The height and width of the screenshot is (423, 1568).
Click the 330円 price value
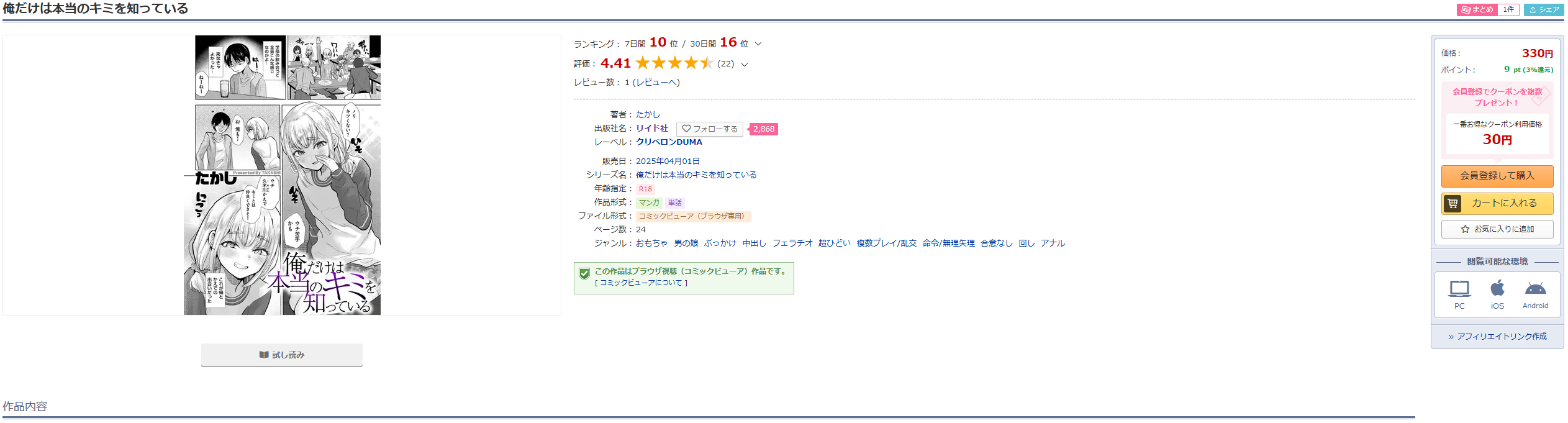coord(1537,53)
